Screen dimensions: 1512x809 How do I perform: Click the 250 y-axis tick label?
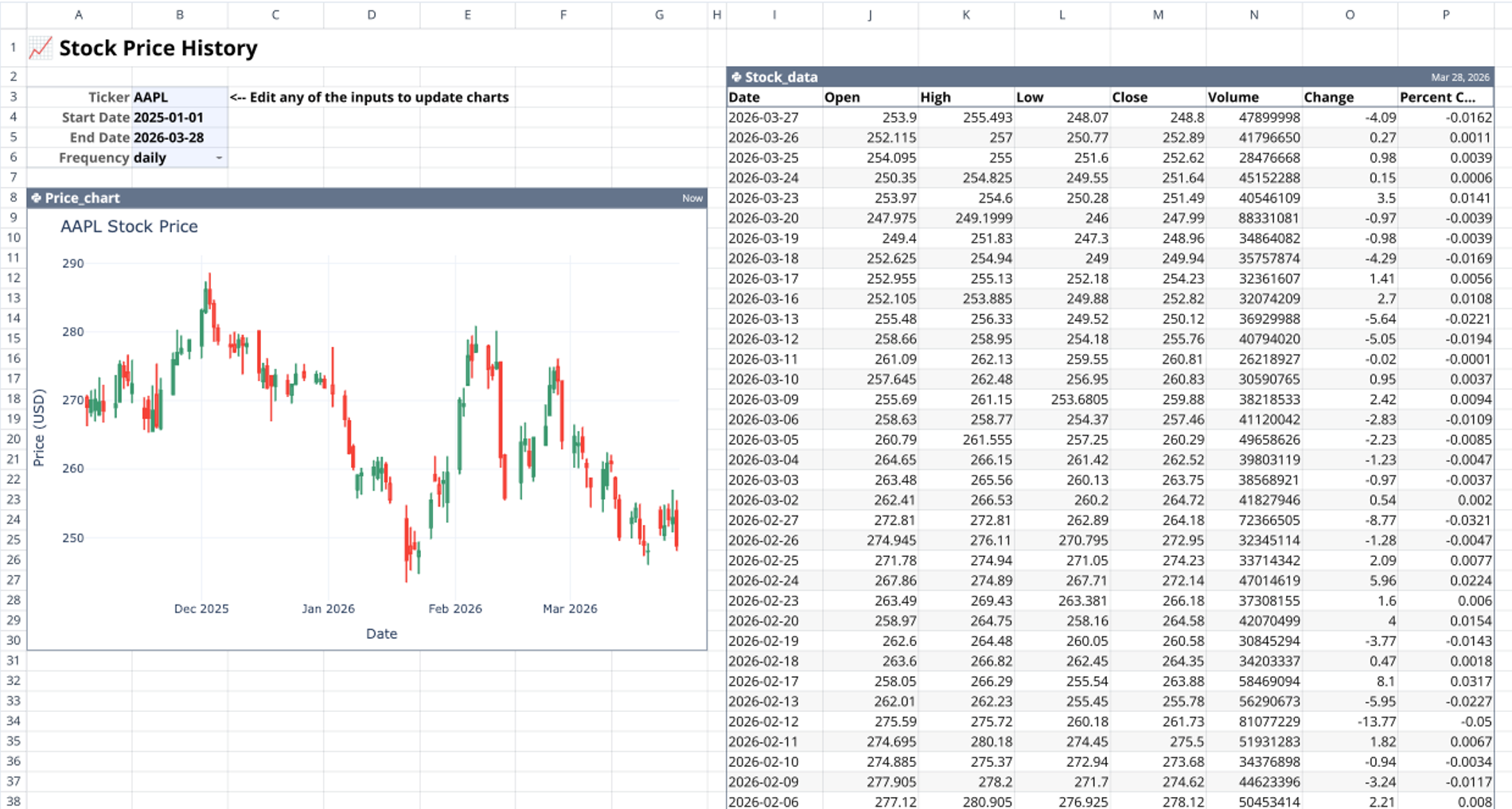point(72,538)
